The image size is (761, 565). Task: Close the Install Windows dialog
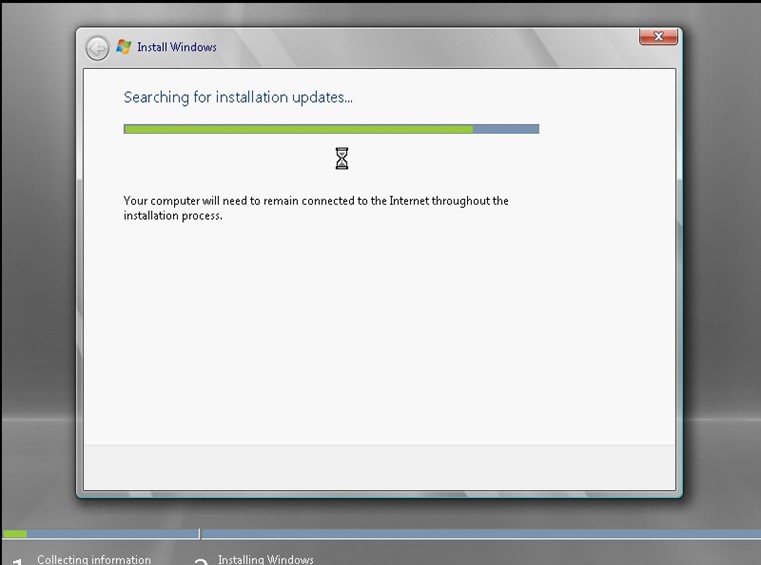[658, 37]
